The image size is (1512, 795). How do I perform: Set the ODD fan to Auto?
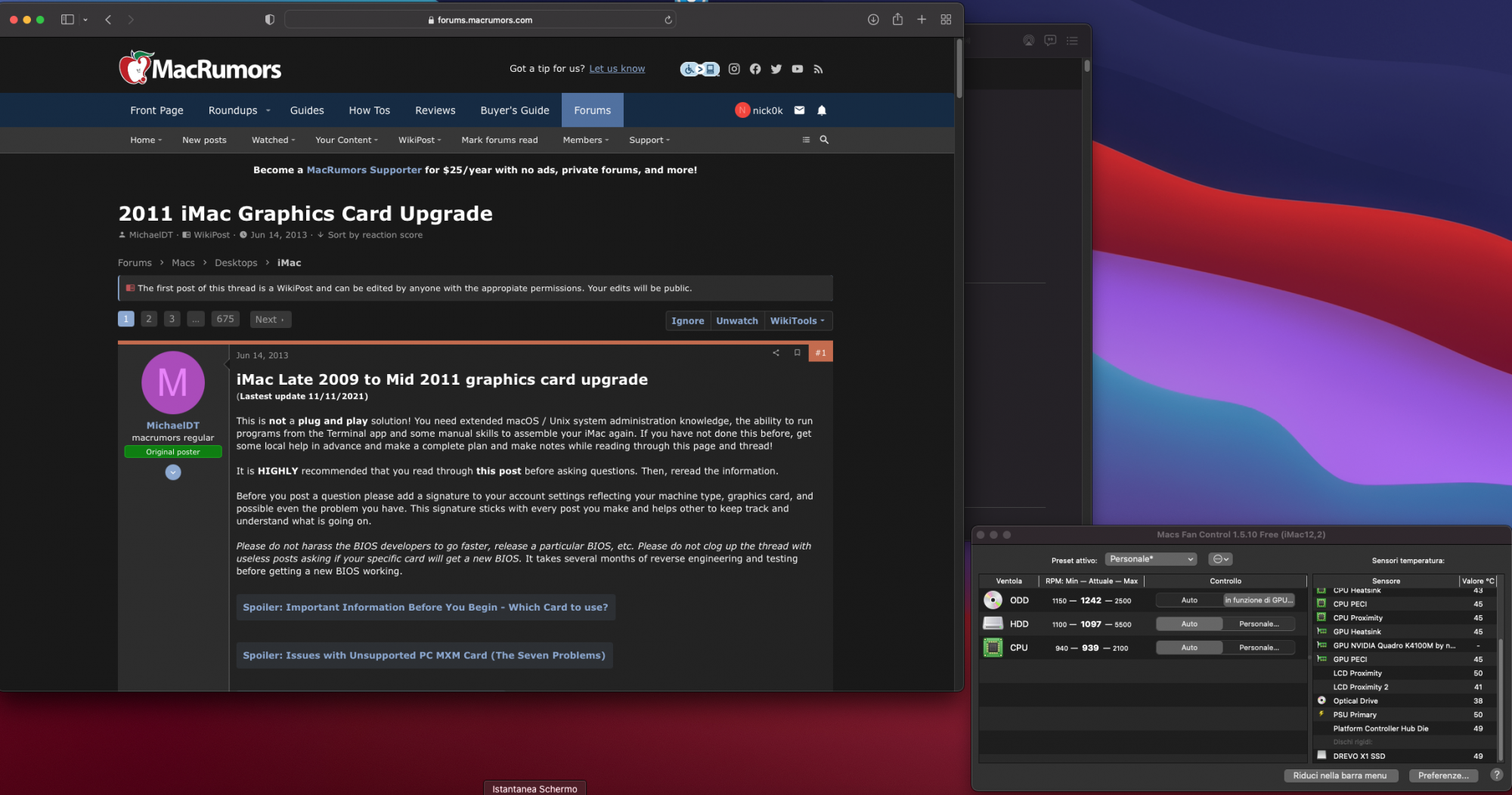pos(1189,601)
